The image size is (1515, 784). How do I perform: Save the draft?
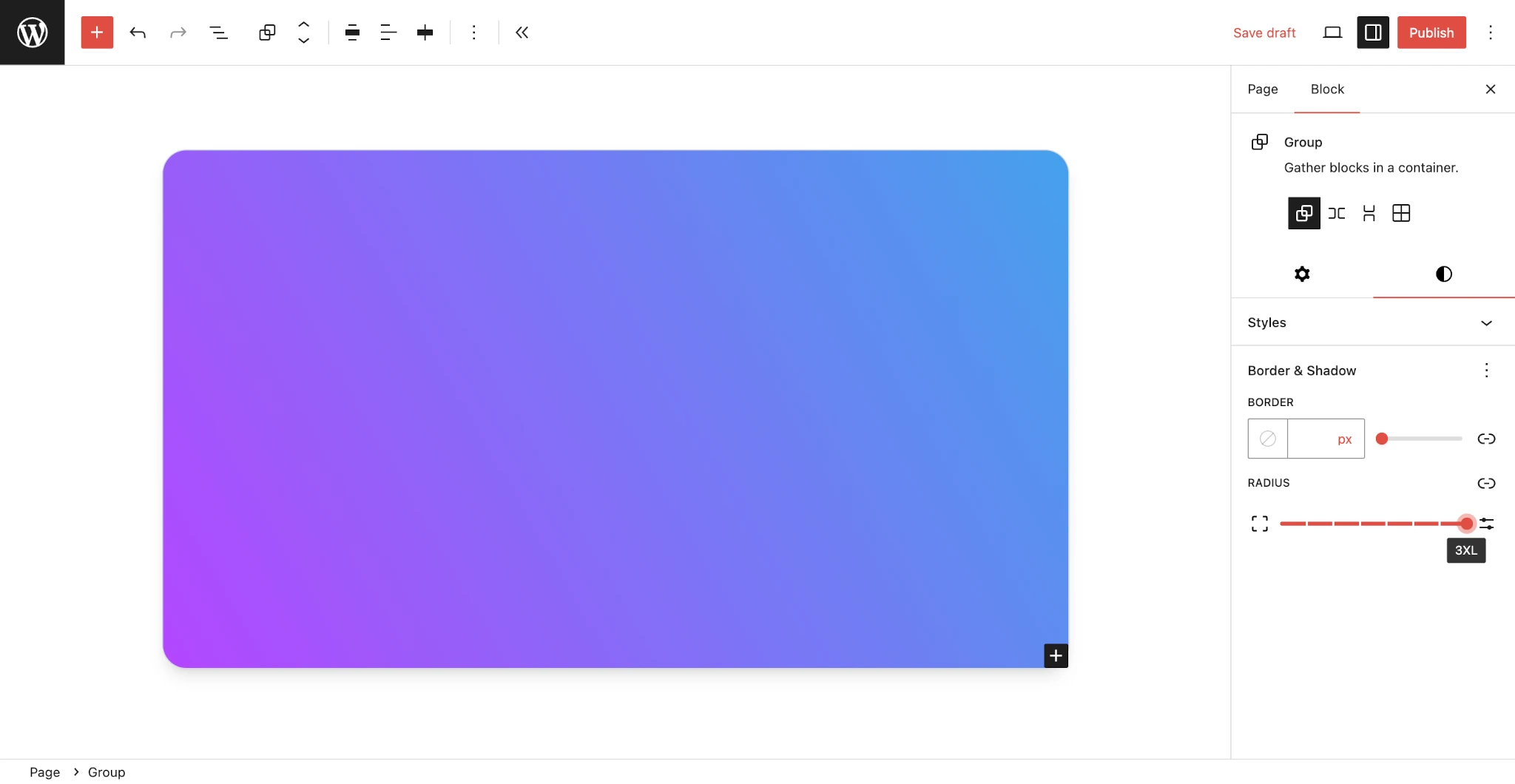click(1263, 33)
